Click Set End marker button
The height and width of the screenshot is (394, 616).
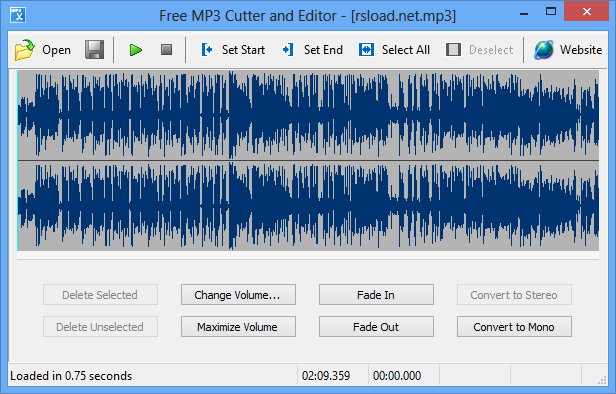tap(313, 50)
